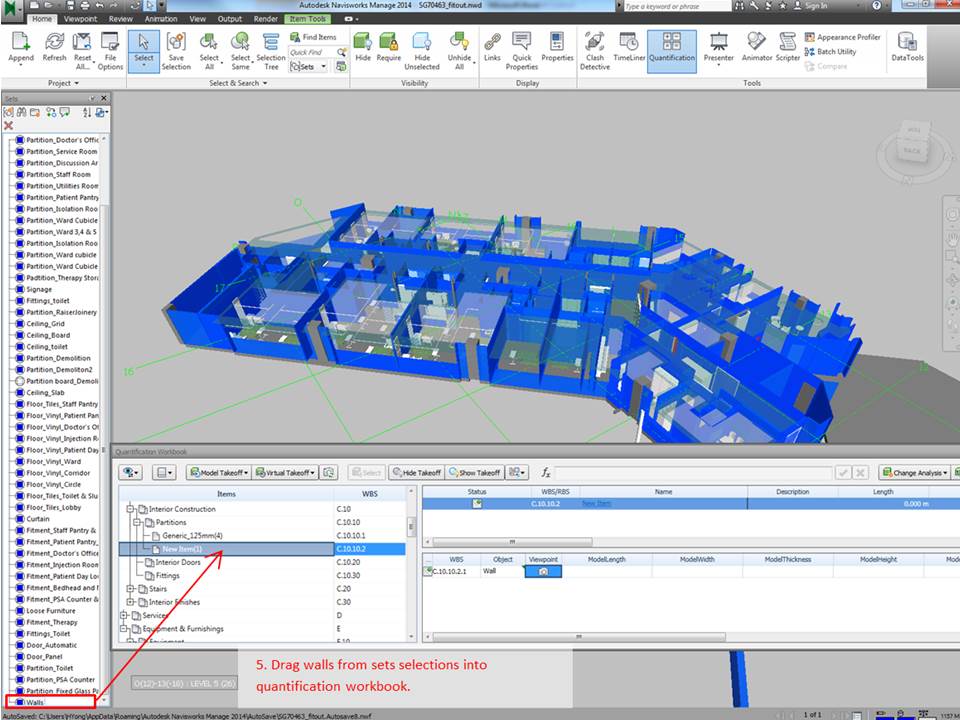Click the new folder icon in Sets panel
Image resolution: width=960 pixels, height=720 pixels.
coord(35,112)
